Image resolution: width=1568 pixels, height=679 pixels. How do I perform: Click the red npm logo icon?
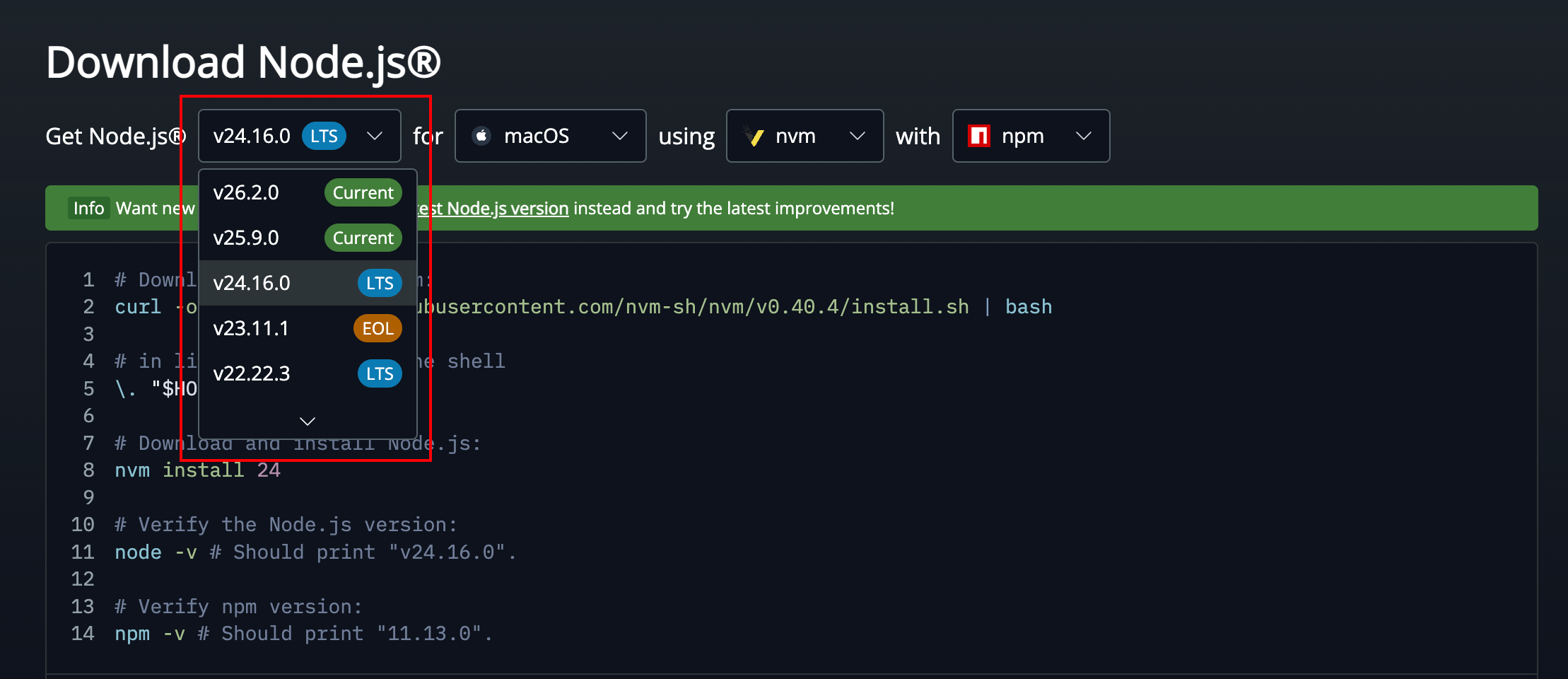click(x=979, y=136)
